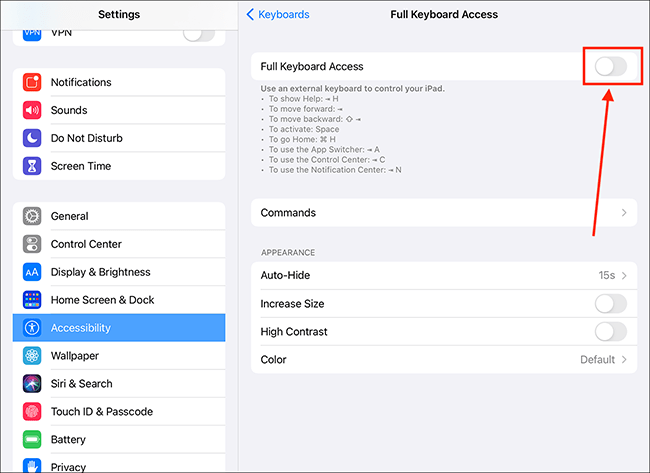Open Home Screen & Dock settings
Viewport: 650px width, 473px height.
click(119, 300)
